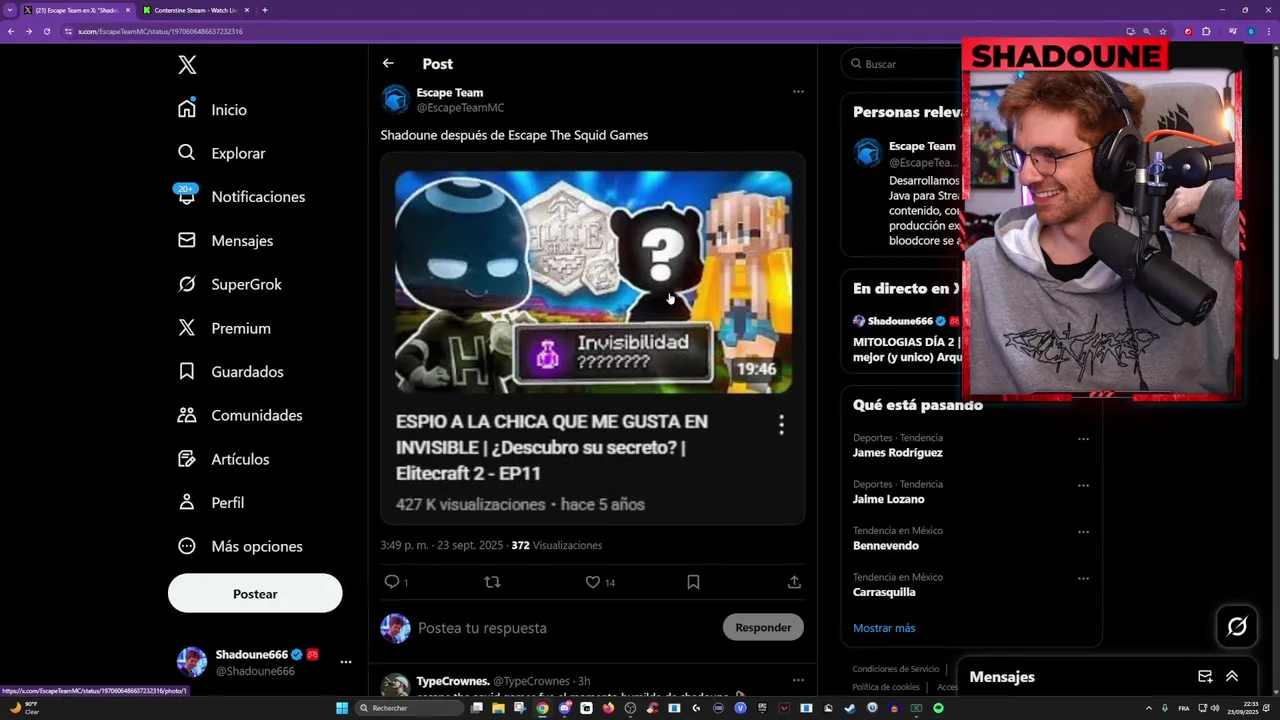Open the Premium page
Viewport: 1280px width, 720px height.
coord(224,328)
